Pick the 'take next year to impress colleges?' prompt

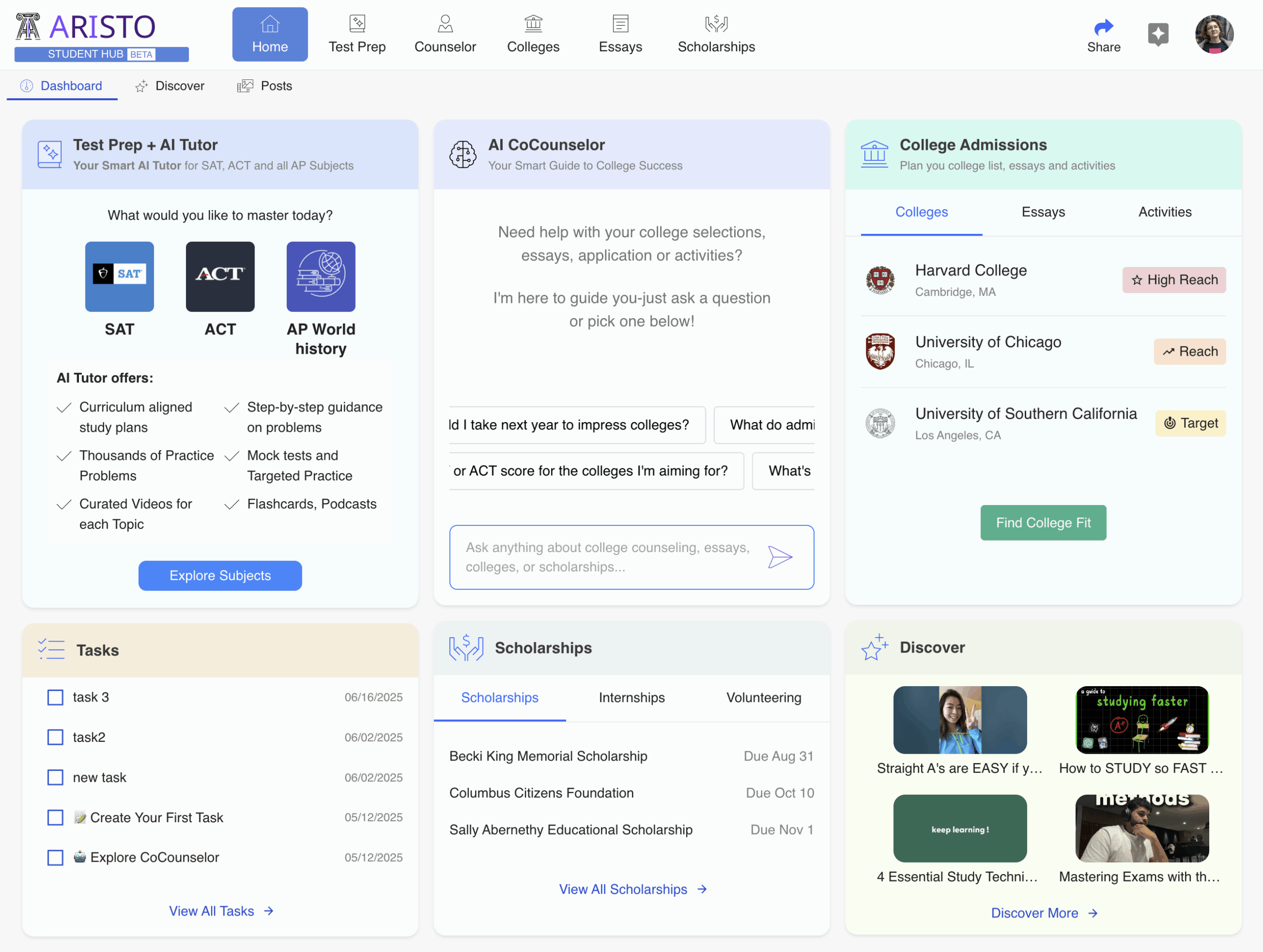click(577, 425)
